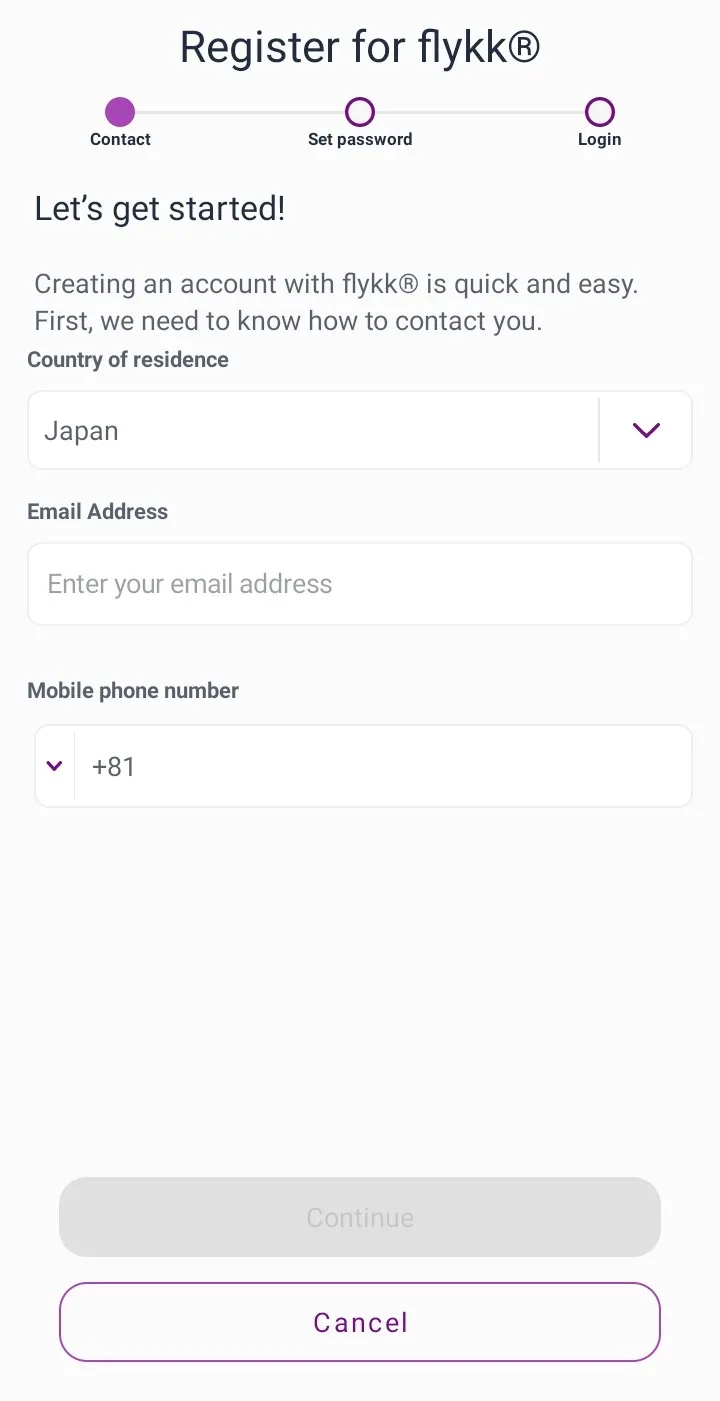This screenshot has width=720, height=1401.
Task: Select the Set password step label
Action: click(x=360, y=140)
